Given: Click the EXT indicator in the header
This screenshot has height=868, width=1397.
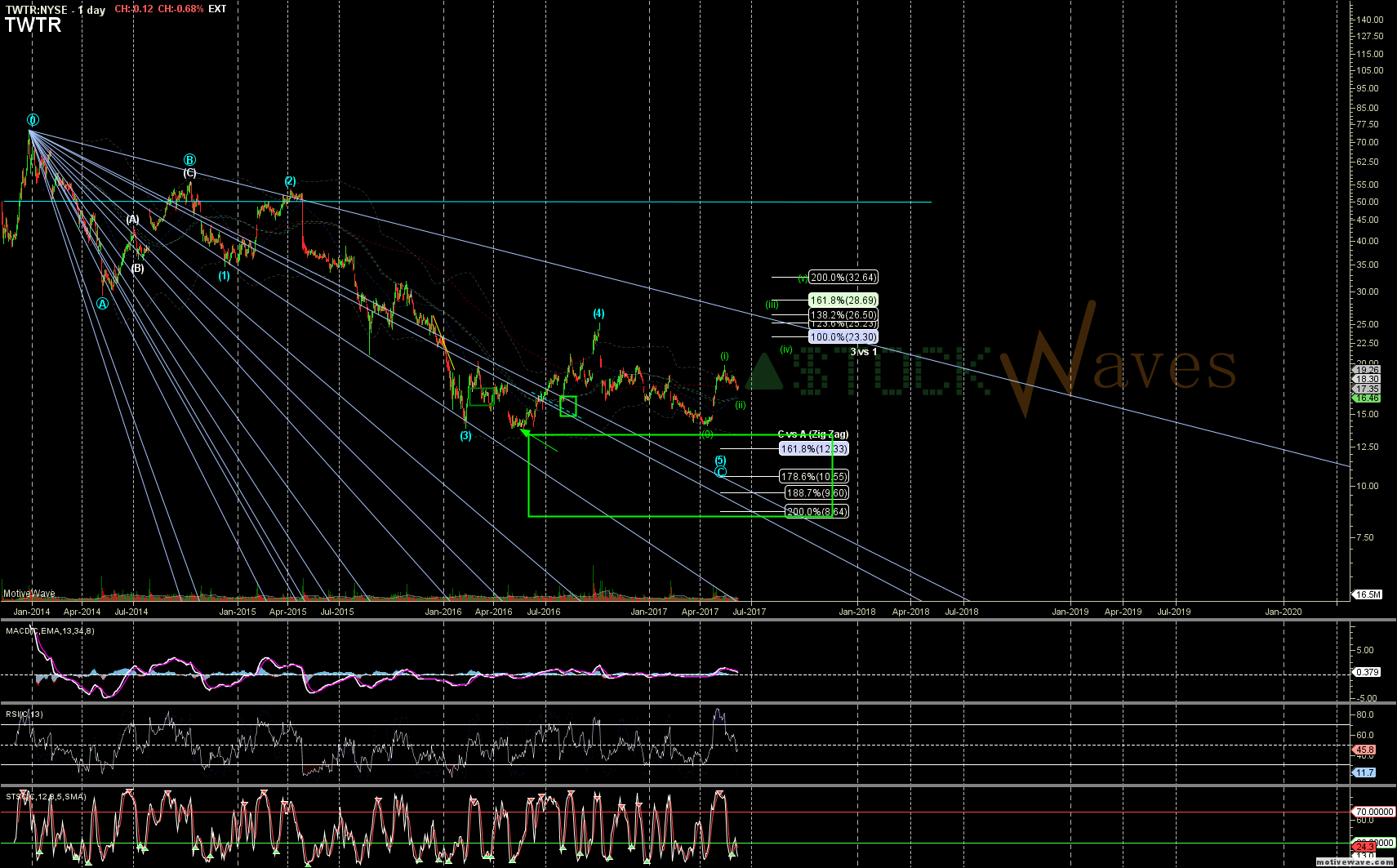Looking at the screenshot, I should point(217,9).
